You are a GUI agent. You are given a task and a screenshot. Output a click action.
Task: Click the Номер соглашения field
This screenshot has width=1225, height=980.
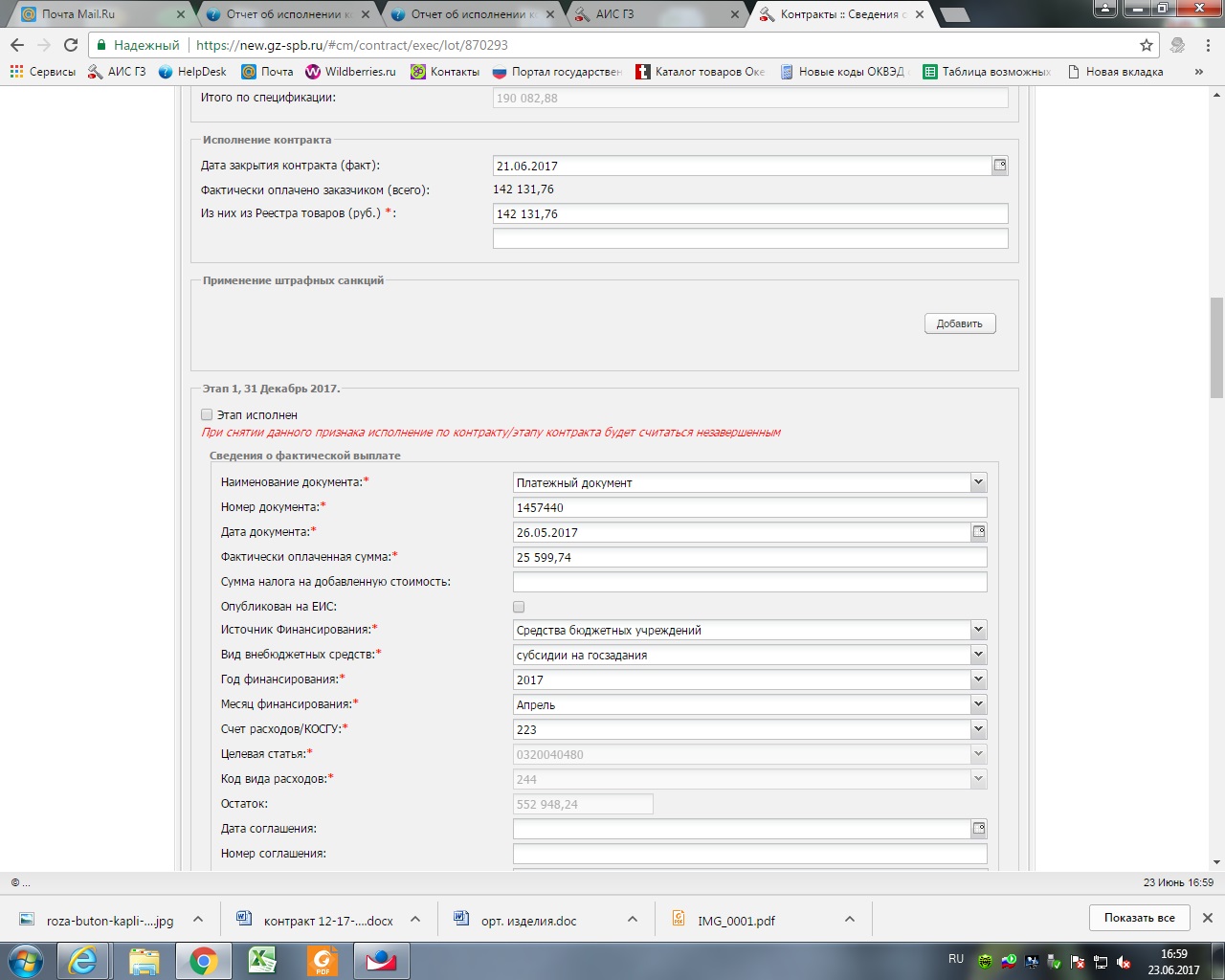point(750,854)
